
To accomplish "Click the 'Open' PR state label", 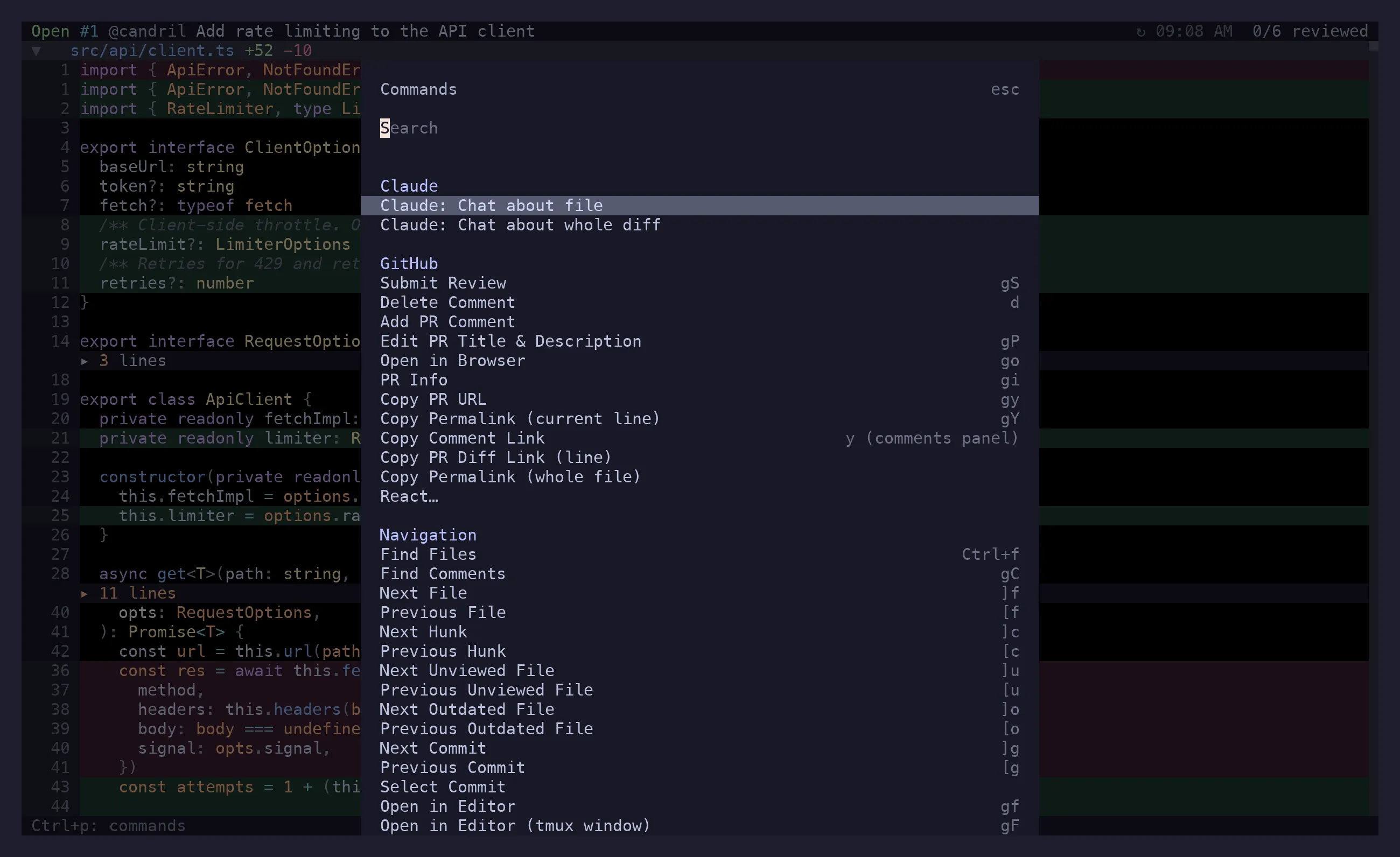I will [51, 31].
